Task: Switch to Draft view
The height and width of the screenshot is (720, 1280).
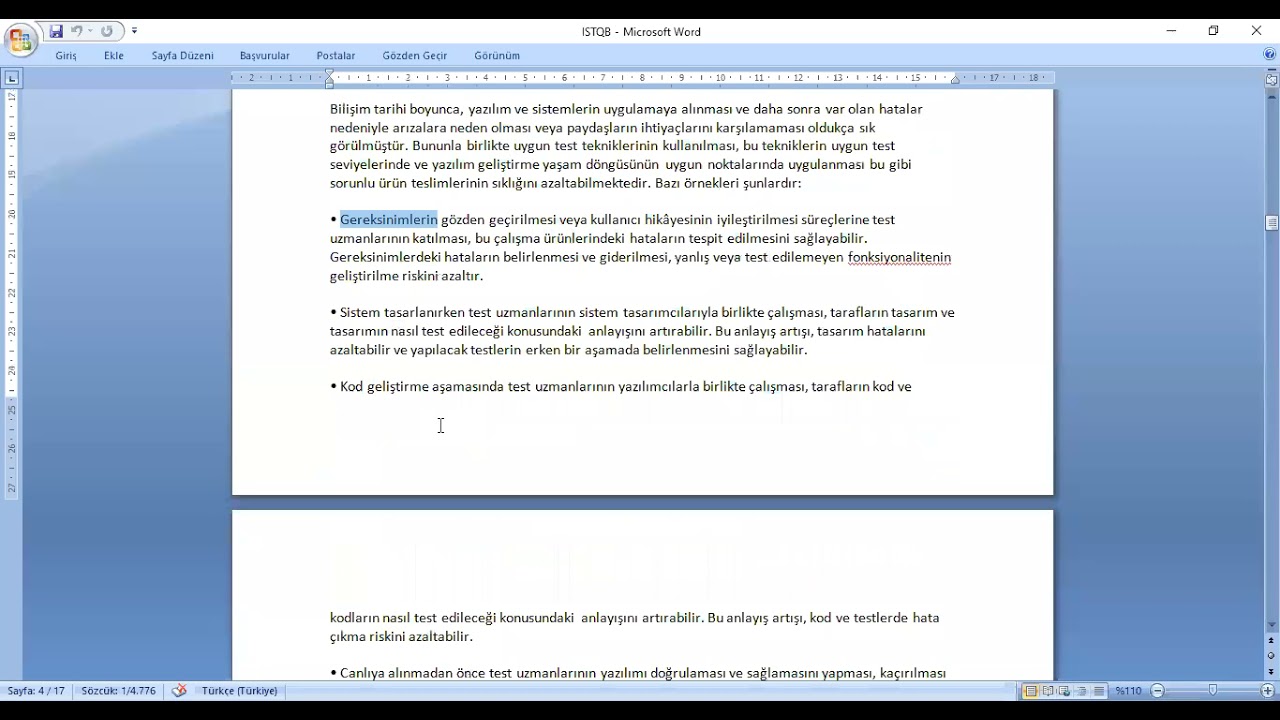Action: [x=1098, y=691]
